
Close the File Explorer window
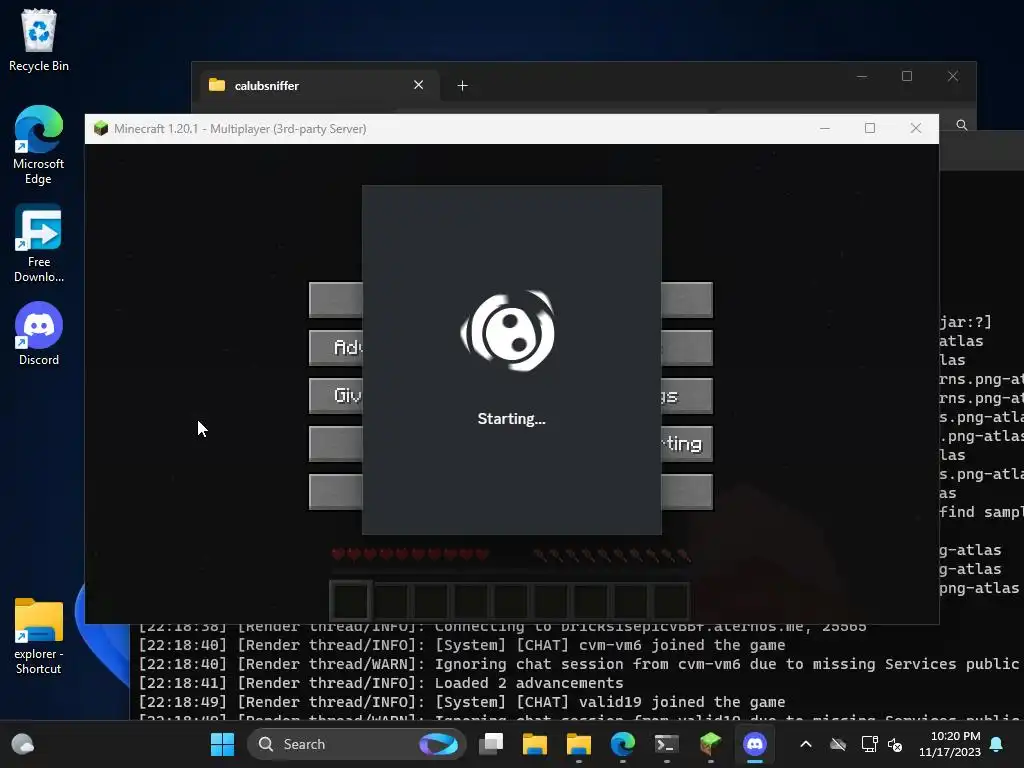point(953,76)
